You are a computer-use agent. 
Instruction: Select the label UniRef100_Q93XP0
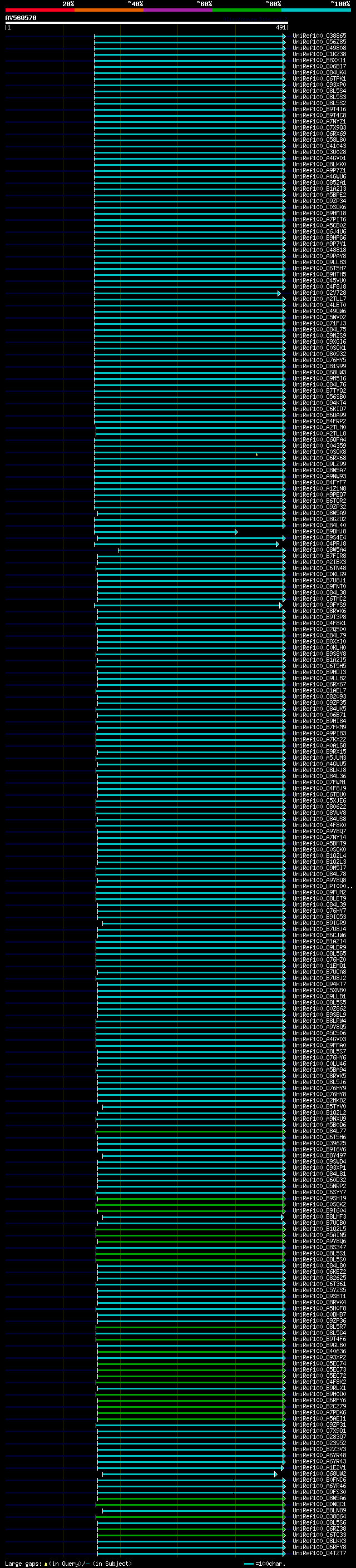point(319,85)
